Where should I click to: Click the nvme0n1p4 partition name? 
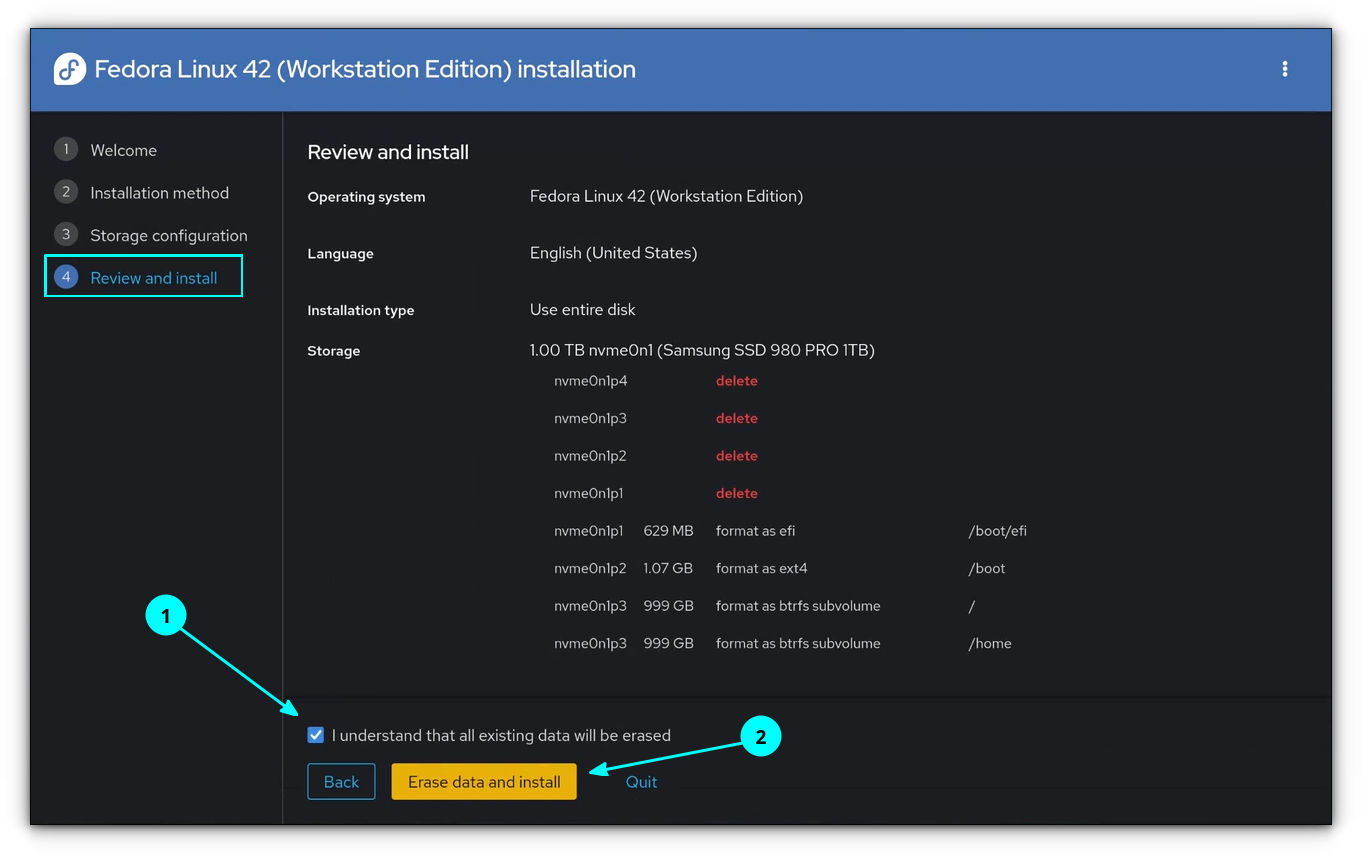click(590, 381)
